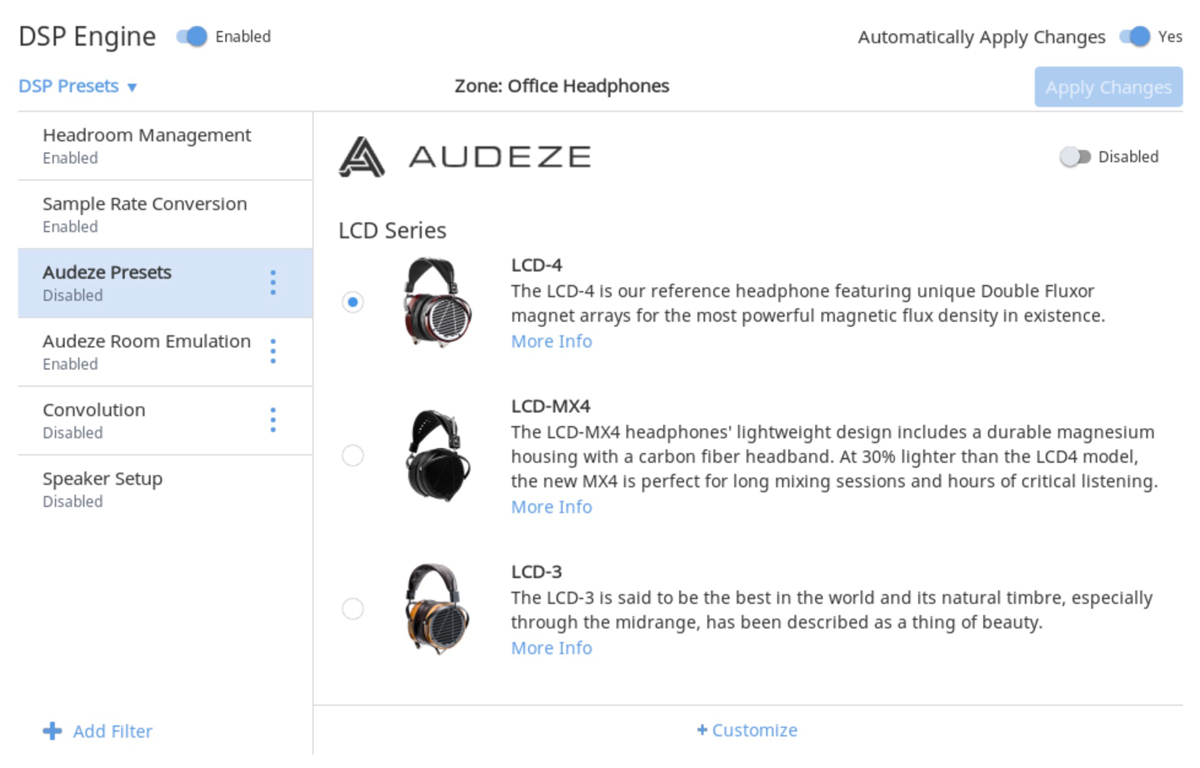Image resolution: width=1200 pixels, height=768 pixels.
Task: Enable the Audeze preset Disabled switch
Action: coord(1075,157)
